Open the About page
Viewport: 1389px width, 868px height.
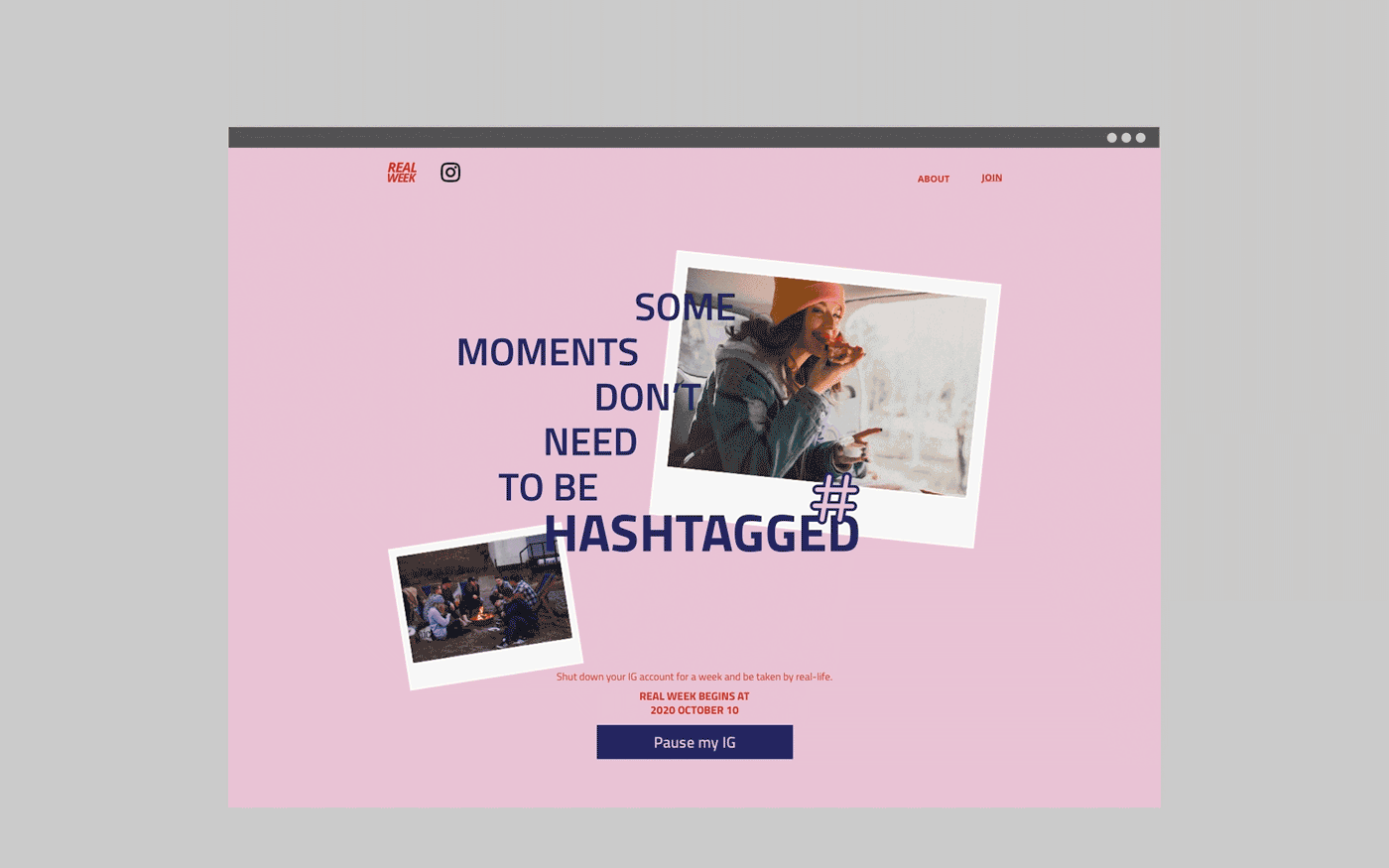pos(934,180)
